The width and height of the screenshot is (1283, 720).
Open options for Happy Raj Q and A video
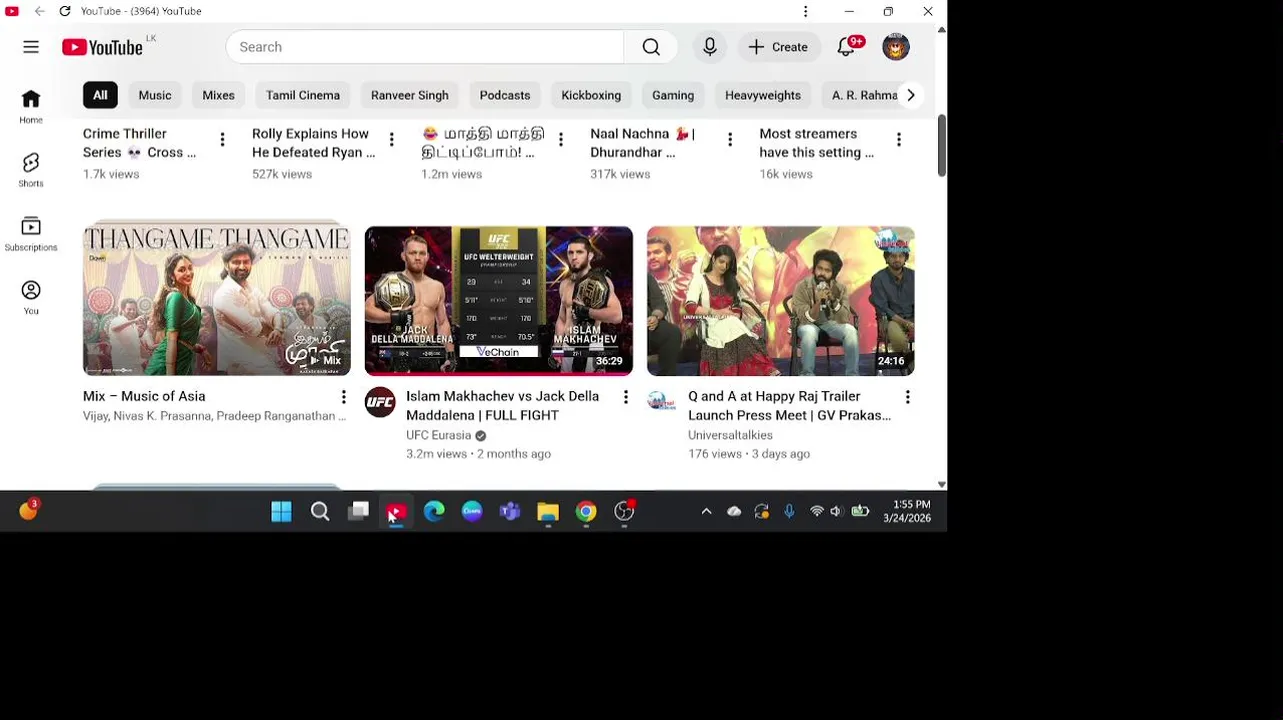coord(907,397)
